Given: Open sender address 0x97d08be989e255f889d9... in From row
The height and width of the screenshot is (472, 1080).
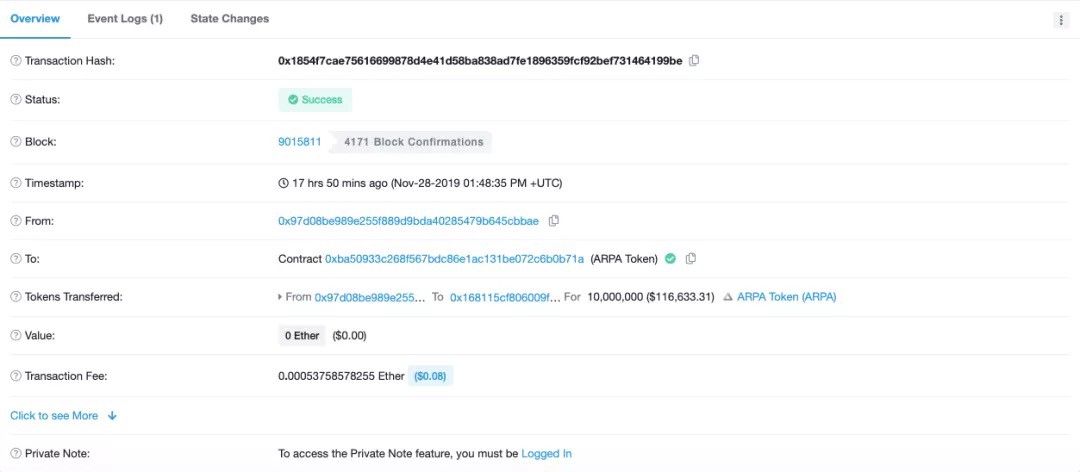Looking at the screenshot, I should pos(408,220).
